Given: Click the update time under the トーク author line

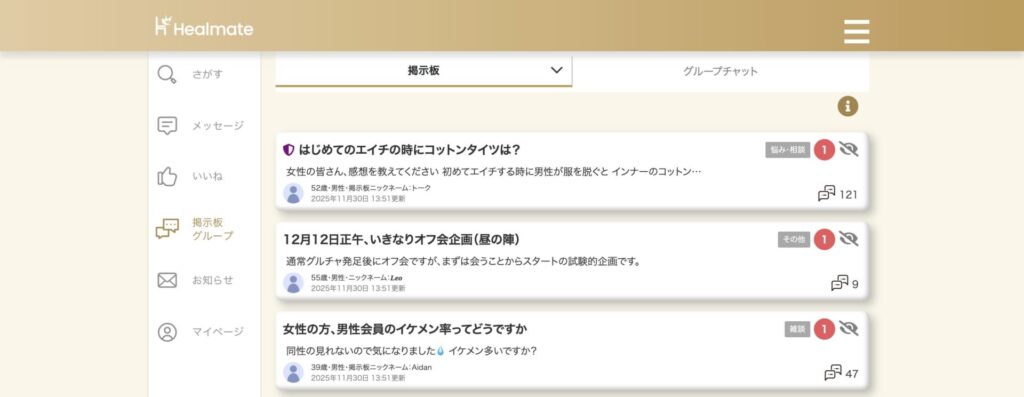Looking at the screenshot, I should tap(358, 198).
